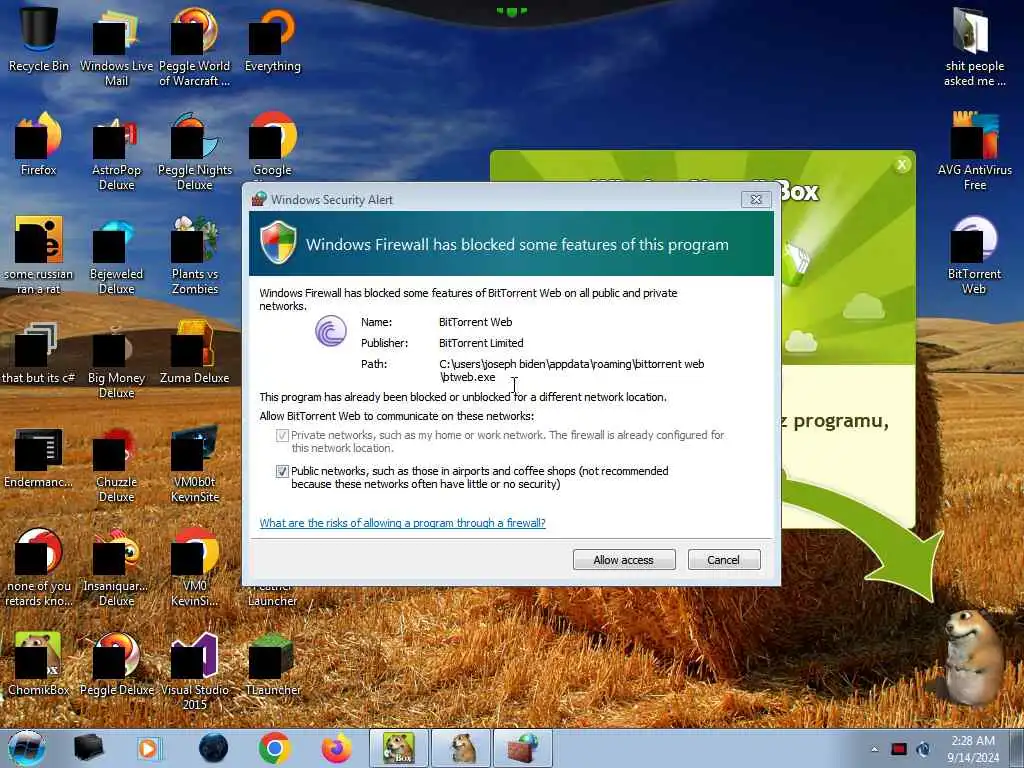The image size is (1024, 768).
Task: Show hidden system tray icons
Action: coord(874,749)
